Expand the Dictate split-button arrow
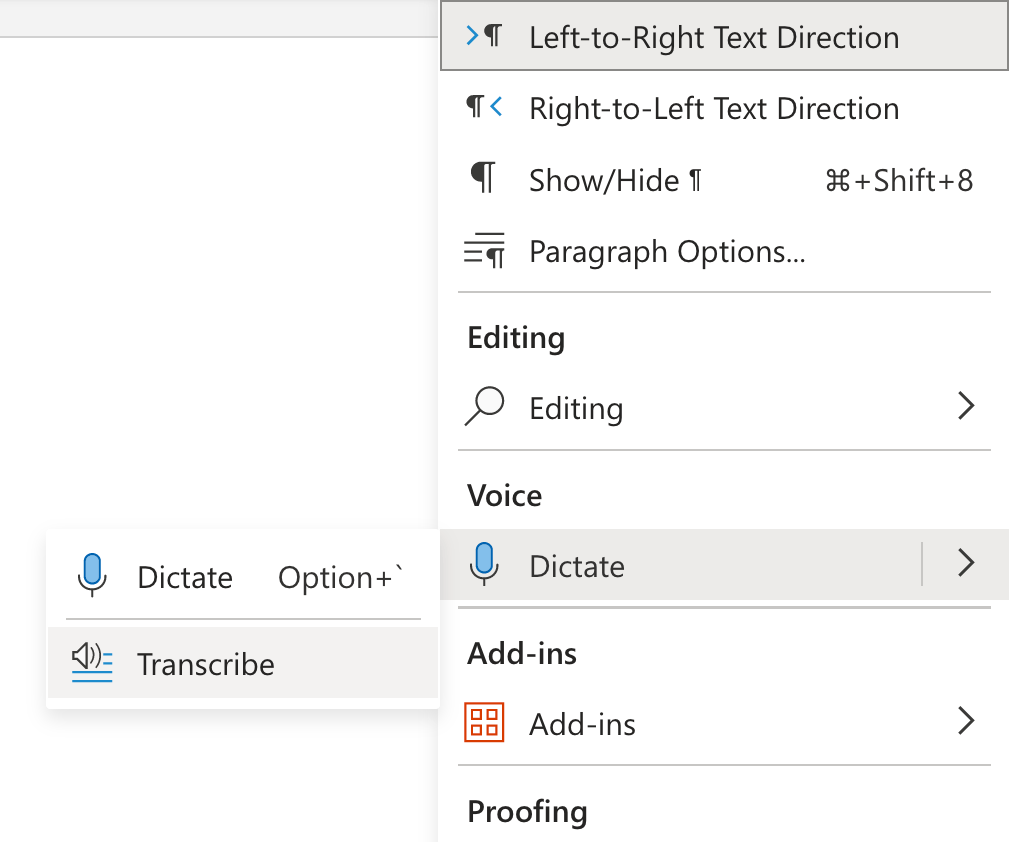Image resolution: width=1014 pixels, height=842 pixels. coord(965,564)
